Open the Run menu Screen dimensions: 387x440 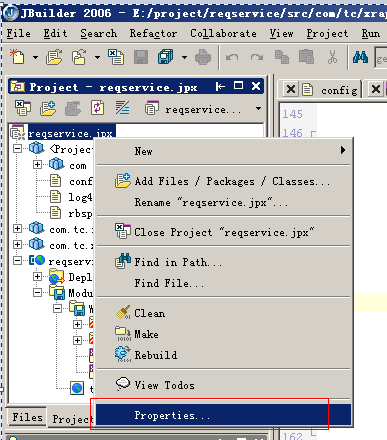371,34
